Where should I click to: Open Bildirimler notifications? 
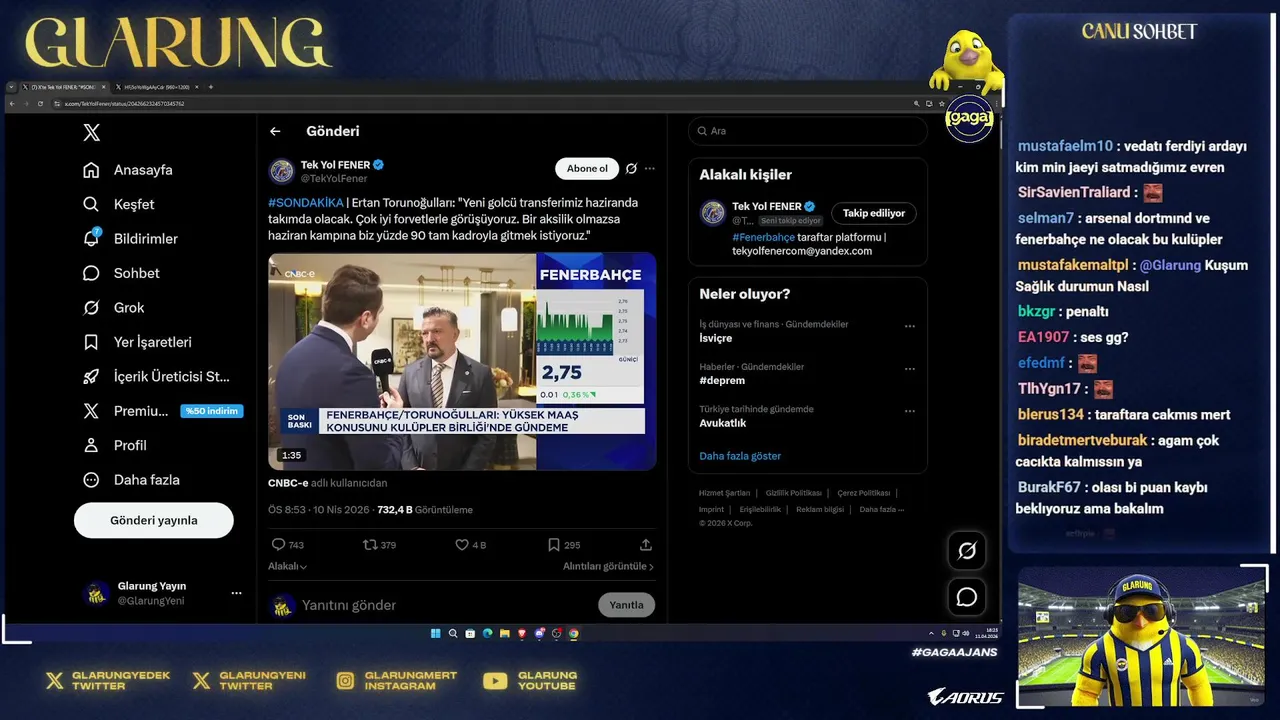tap(130, 239)
